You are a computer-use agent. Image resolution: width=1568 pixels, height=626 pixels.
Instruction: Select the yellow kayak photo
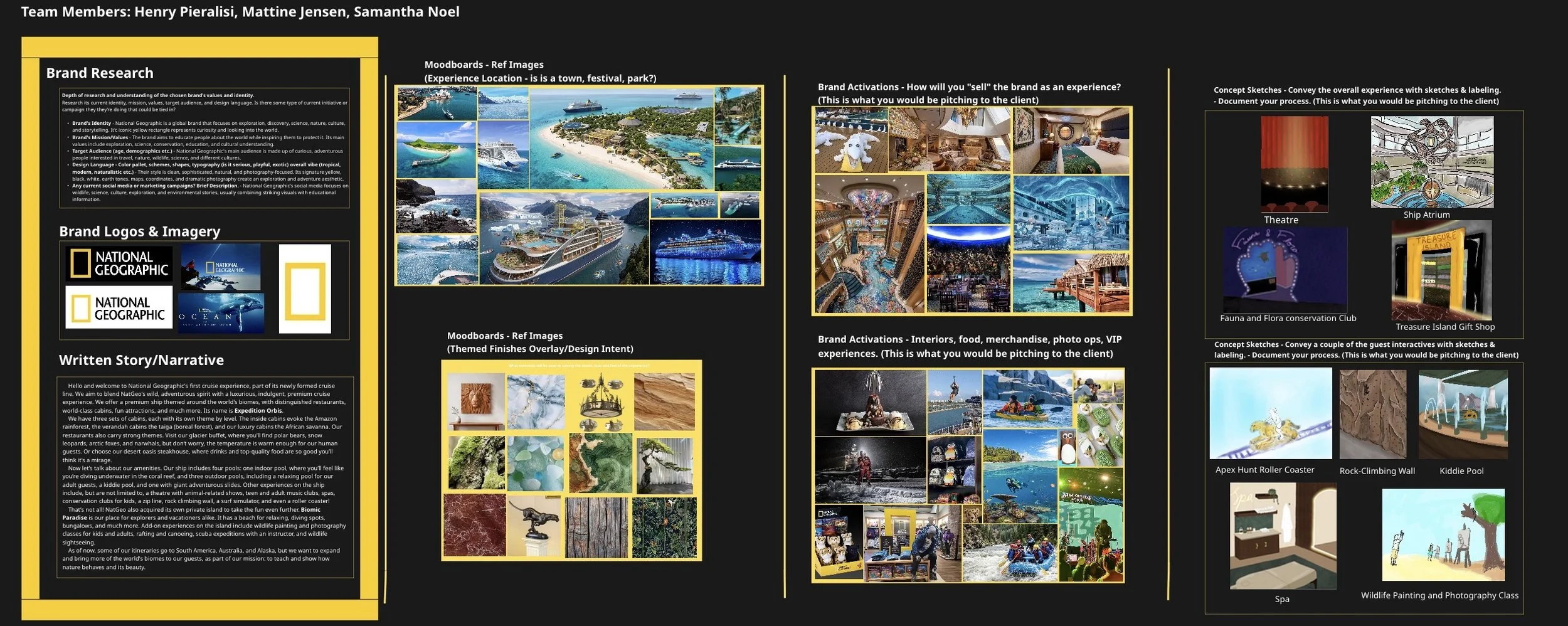click(1027, 399)
